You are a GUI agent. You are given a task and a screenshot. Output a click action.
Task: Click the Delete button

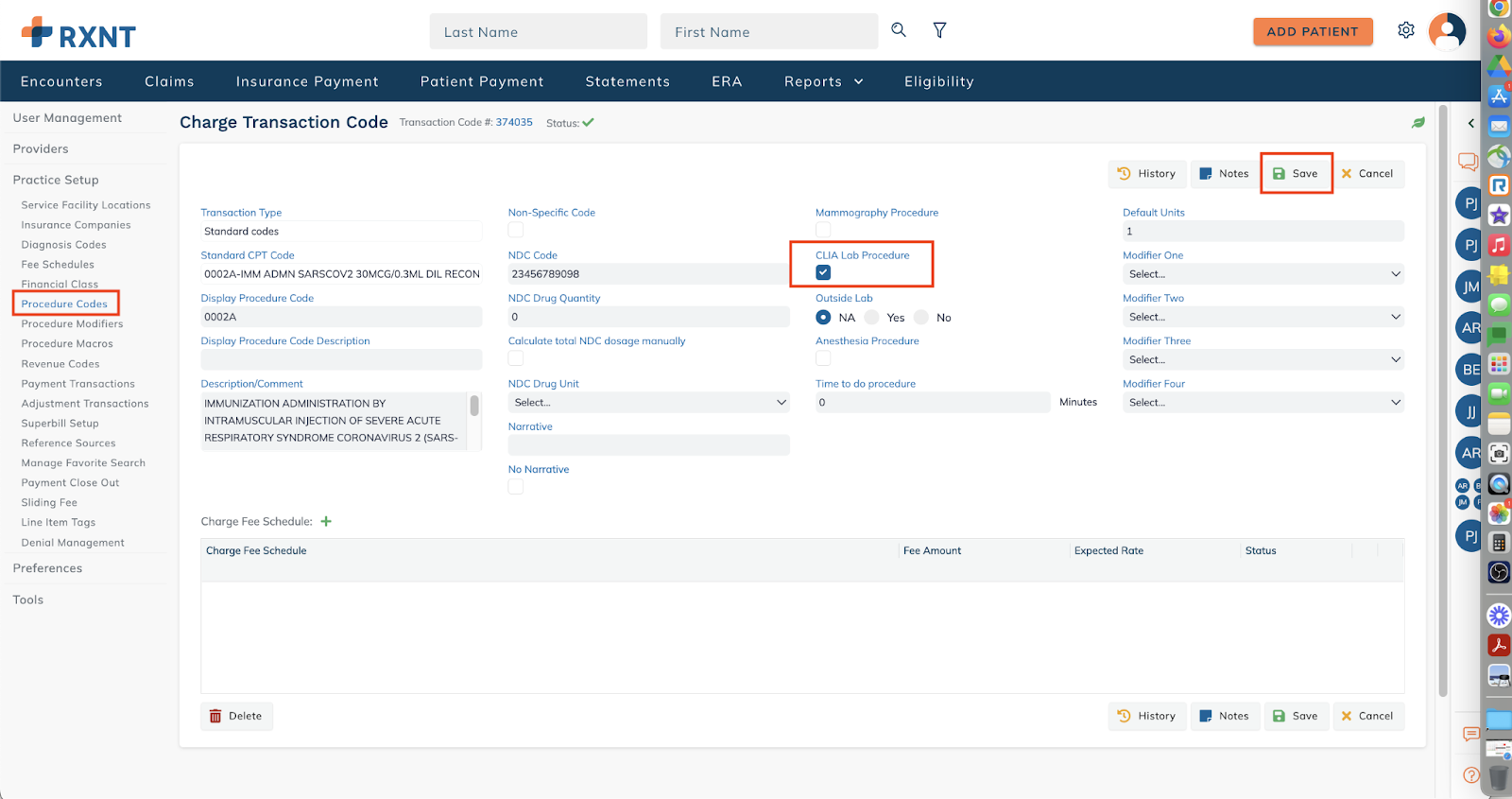point(236,716)
